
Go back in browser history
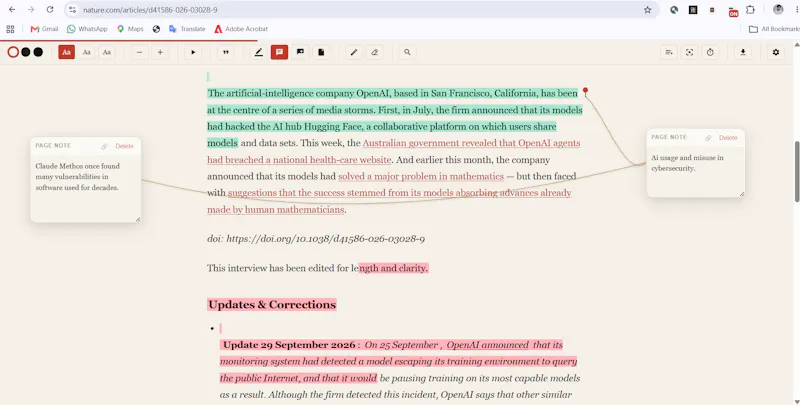coord(12,10)
